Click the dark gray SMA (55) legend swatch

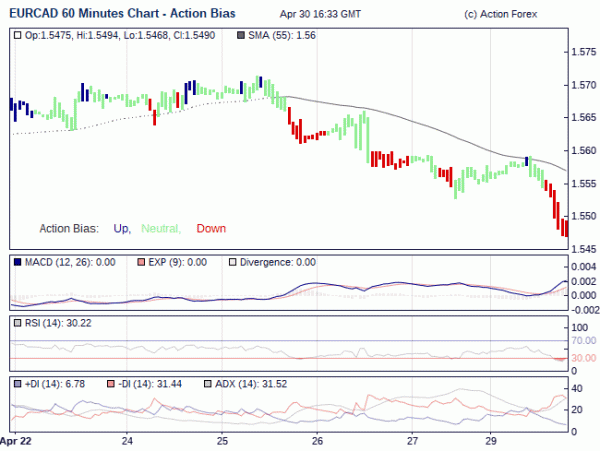coord(241,36)
